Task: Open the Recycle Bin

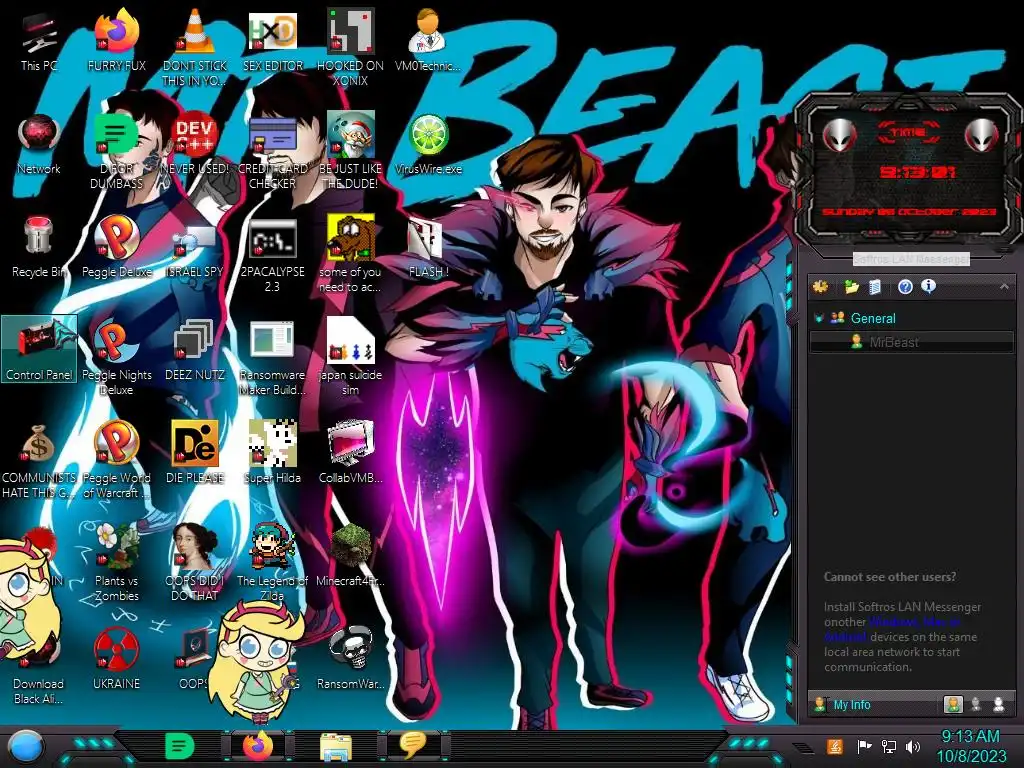Action: (x=39, y=248)
